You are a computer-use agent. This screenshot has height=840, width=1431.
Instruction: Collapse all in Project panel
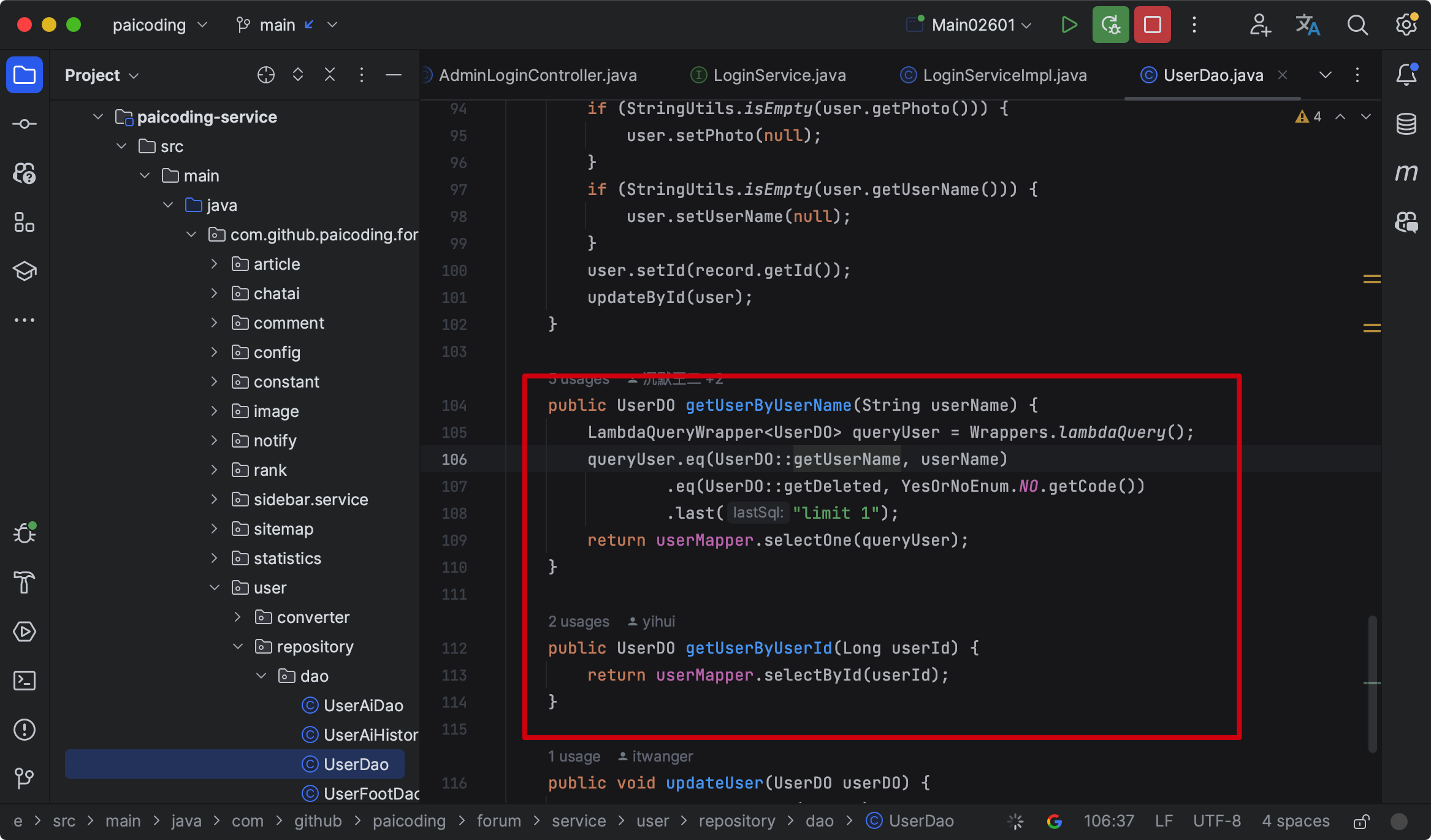click(x=330, y=75)
